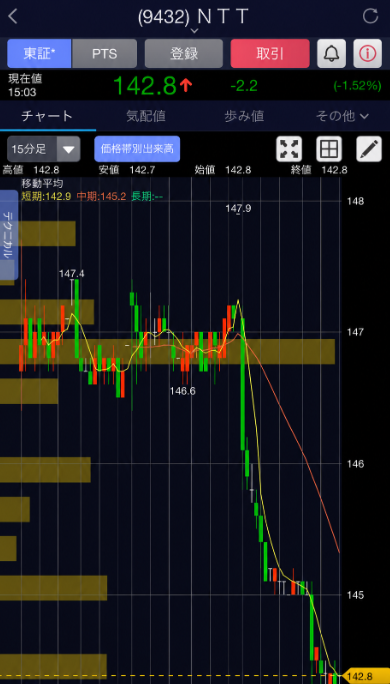Screen dimensions: 390x684
Task: Go back using the left arrow
Action: tap(13, 17)
